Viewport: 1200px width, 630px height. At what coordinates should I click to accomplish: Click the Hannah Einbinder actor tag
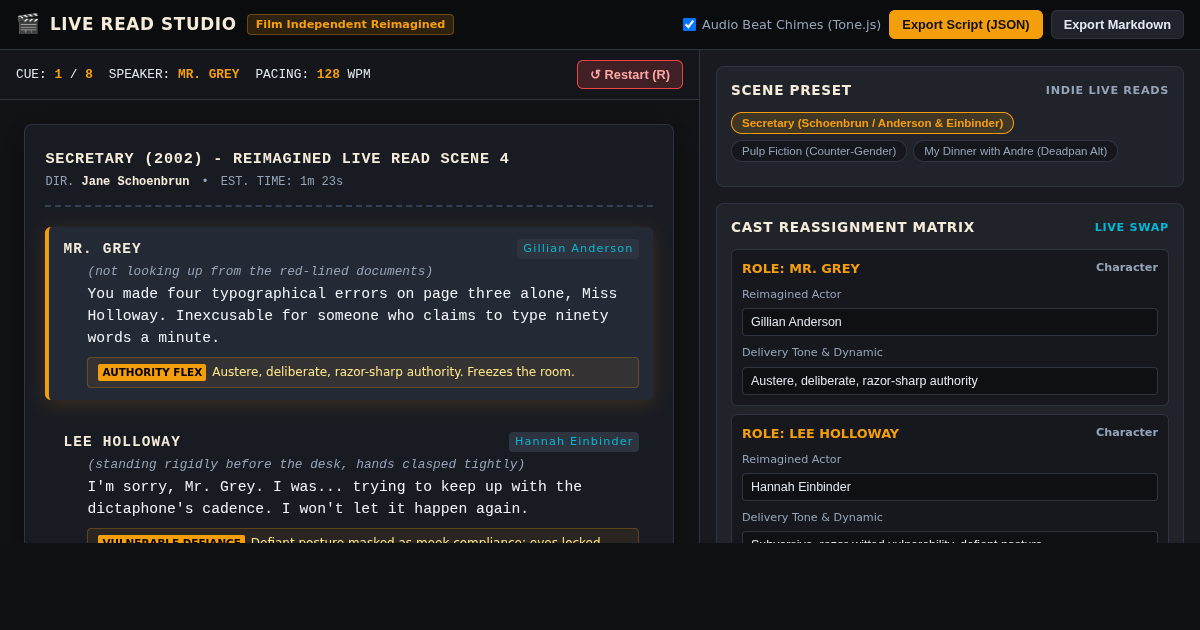(574, 442)
